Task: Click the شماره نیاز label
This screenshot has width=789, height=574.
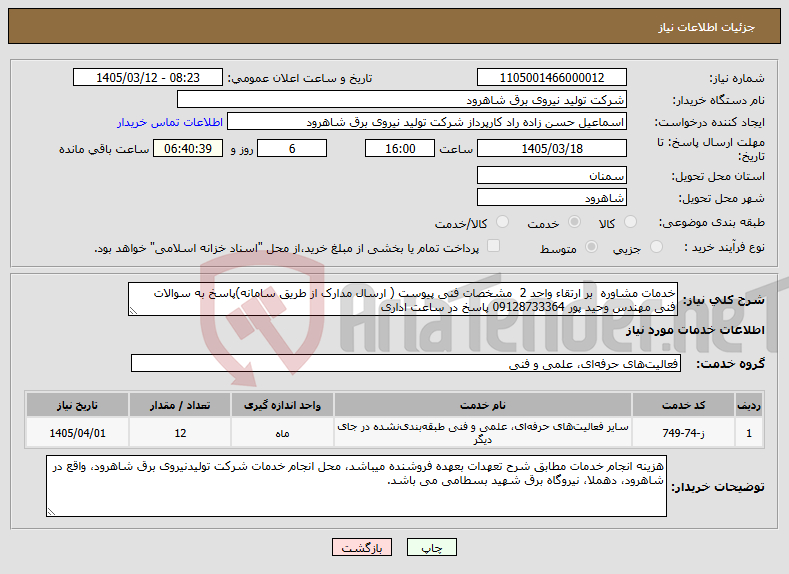Action: pyautogui.click(x=737, y=78)
